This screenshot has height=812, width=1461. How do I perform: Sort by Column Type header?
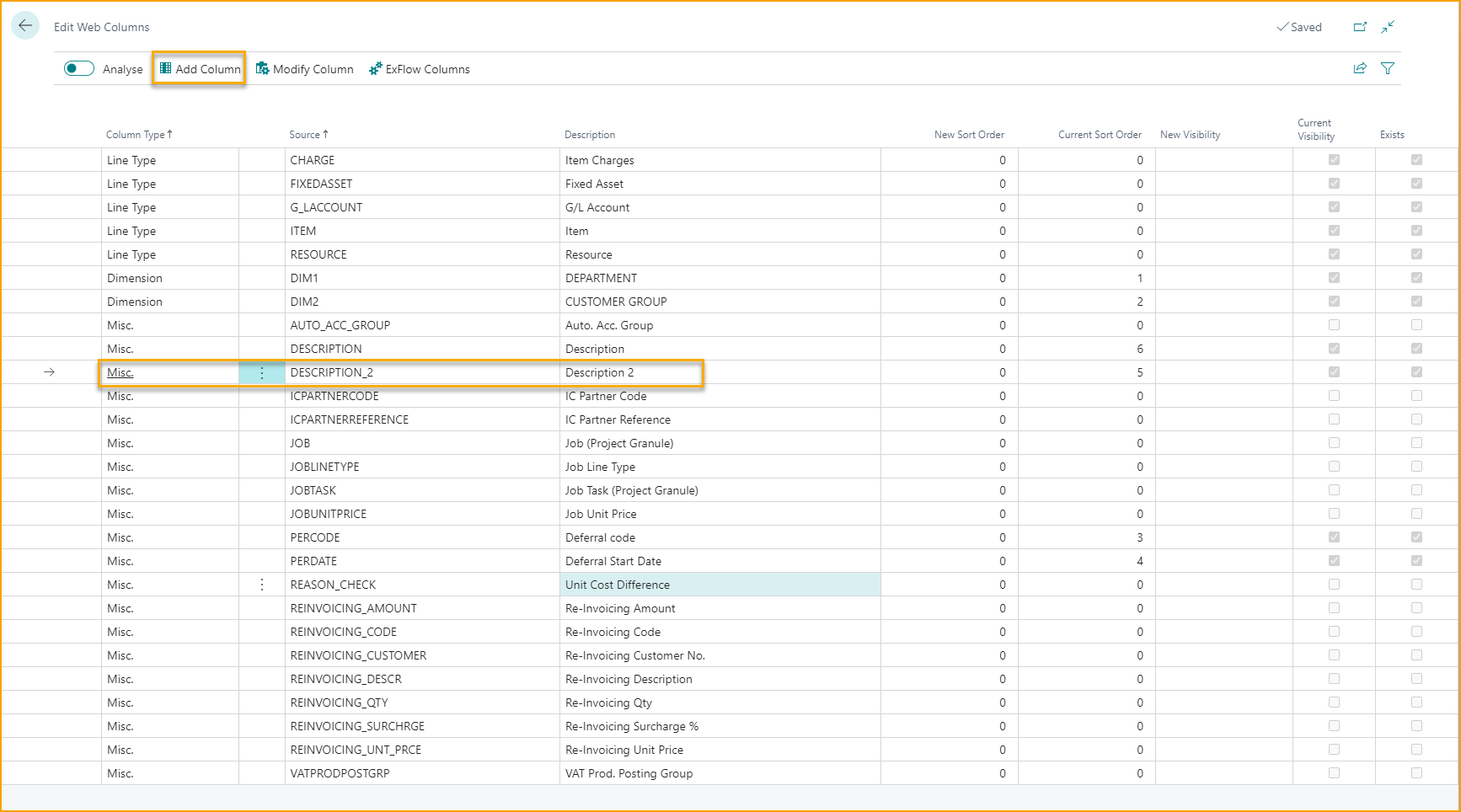(x=135, y=135)
